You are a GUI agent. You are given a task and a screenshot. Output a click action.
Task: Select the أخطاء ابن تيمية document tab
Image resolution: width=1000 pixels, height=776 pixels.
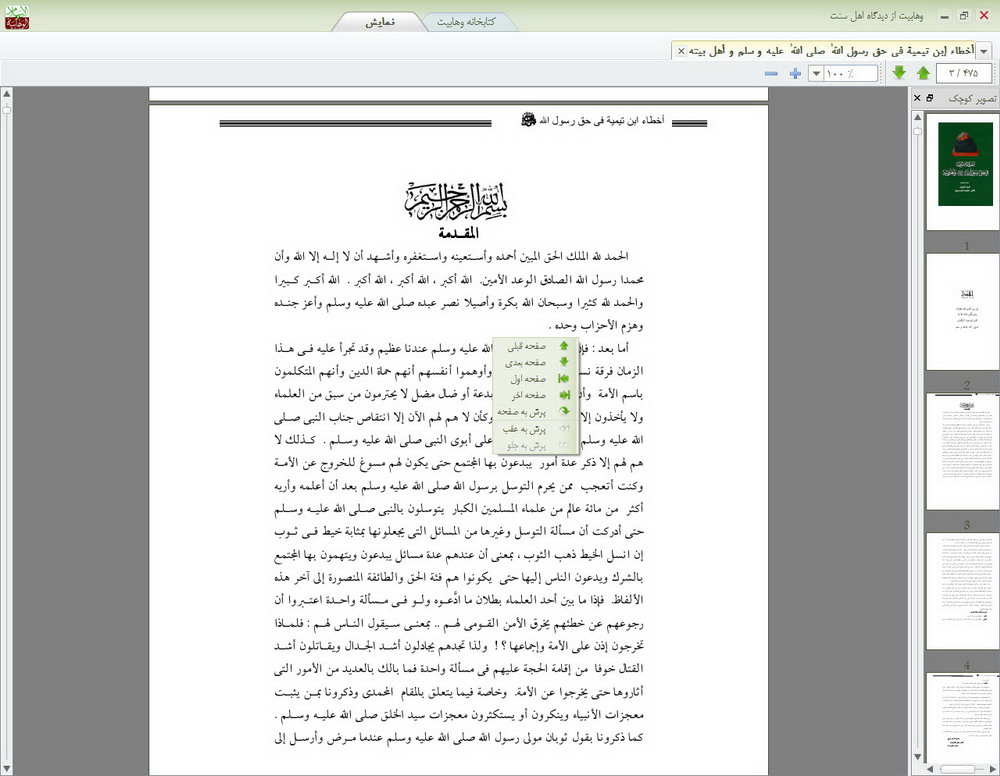(x=831, y=50)
